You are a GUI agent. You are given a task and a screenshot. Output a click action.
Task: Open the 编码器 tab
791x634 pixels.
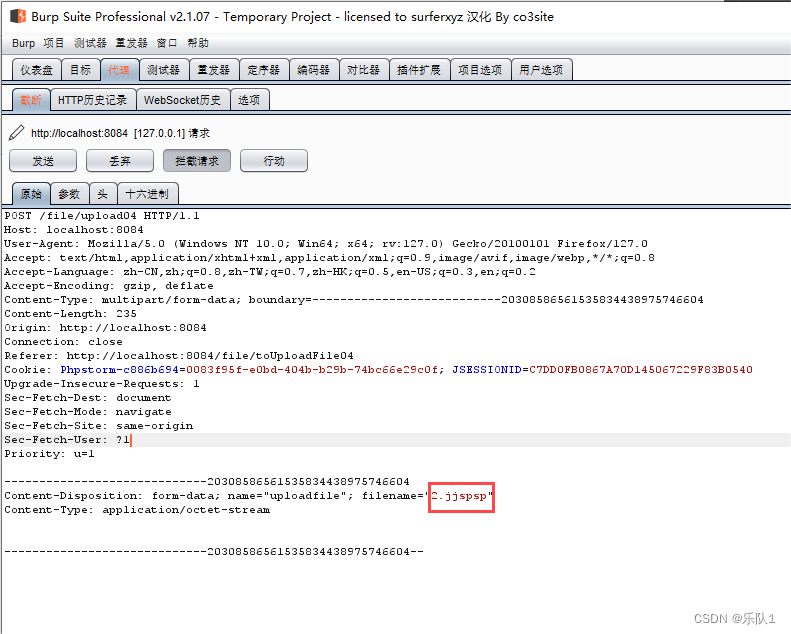tap(313, 70)
